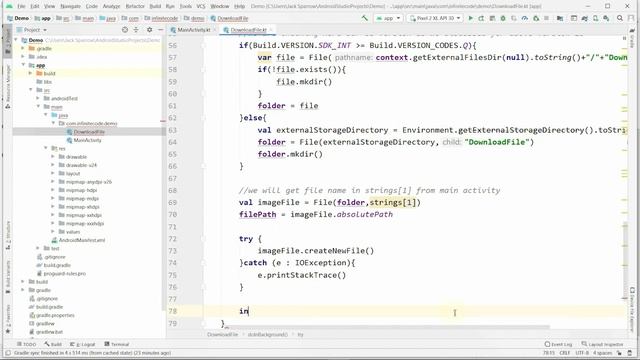Click the UTF-8 encoding in status bar
Image resolution: width=640 pixels, height=360 pixels.
point(582,353)
